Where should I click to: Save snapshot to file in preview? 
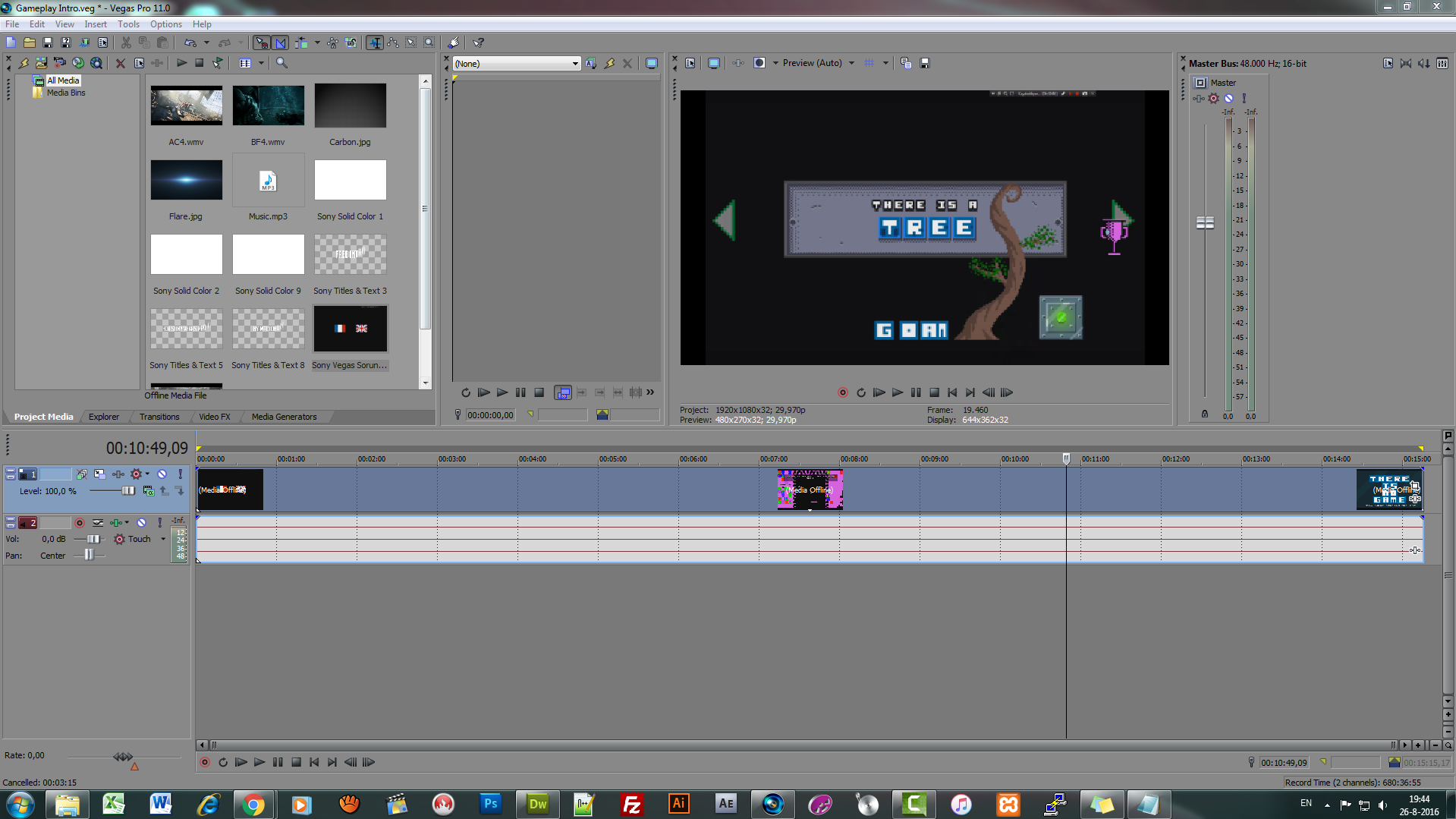tap(924, 63)
